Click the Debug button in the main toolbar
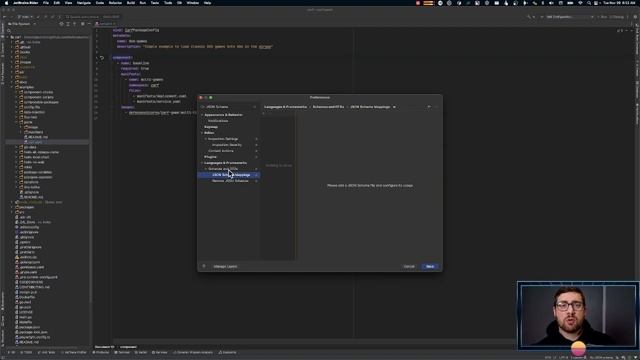640x360 pixels. pyautogui.click(x=617, y=17)
